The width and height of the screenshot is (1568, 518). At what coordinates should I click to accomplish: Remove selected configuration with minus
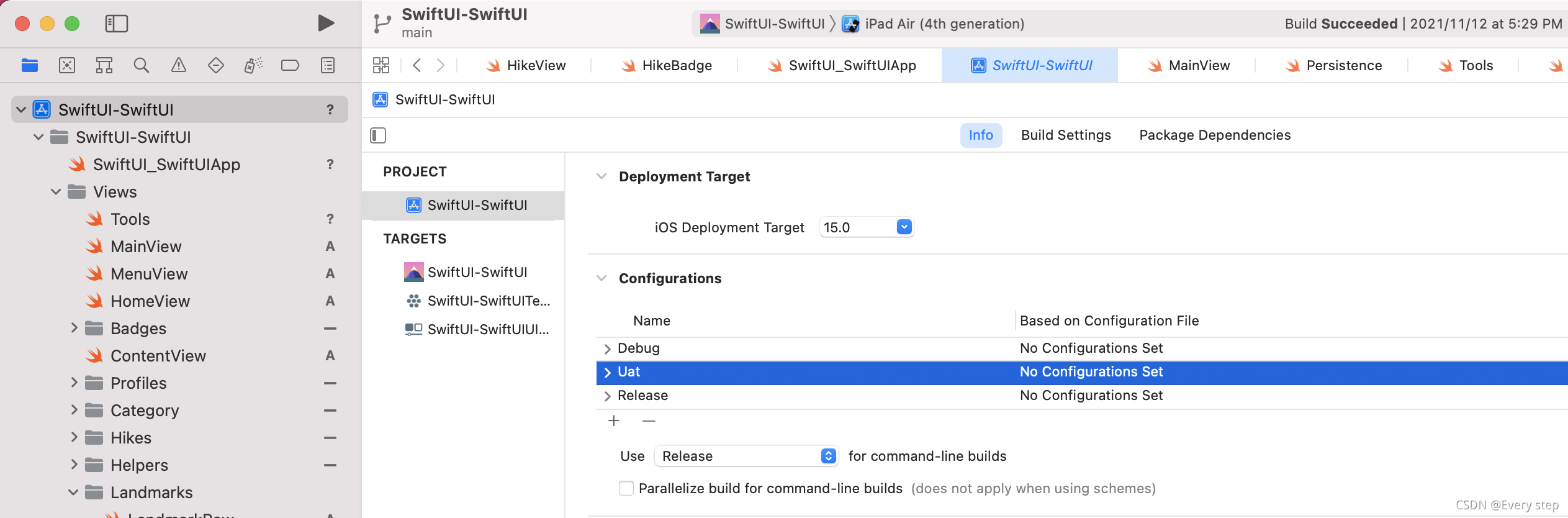[x=649, y=420]
